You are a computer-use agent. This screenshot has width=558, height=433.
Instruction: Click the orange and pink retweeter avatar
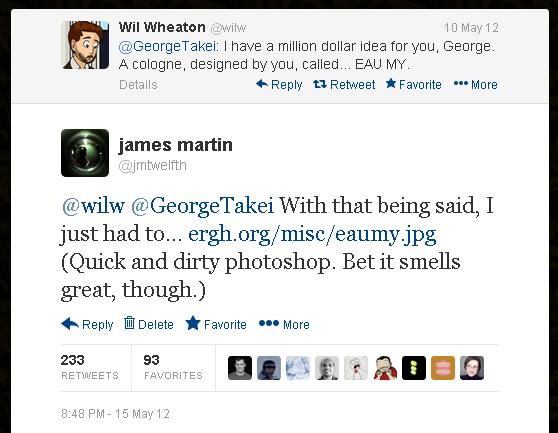[443, 368]
